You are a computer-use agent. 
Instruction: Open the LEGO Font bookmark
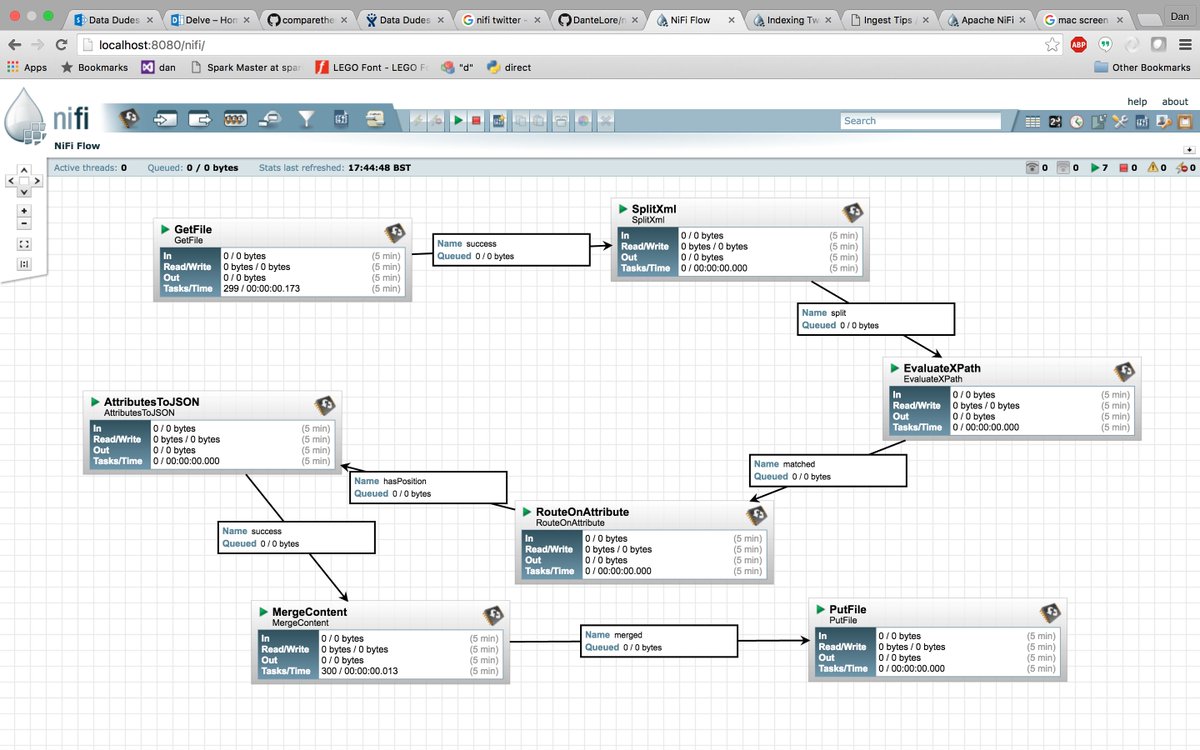click(x=371, y=68)
